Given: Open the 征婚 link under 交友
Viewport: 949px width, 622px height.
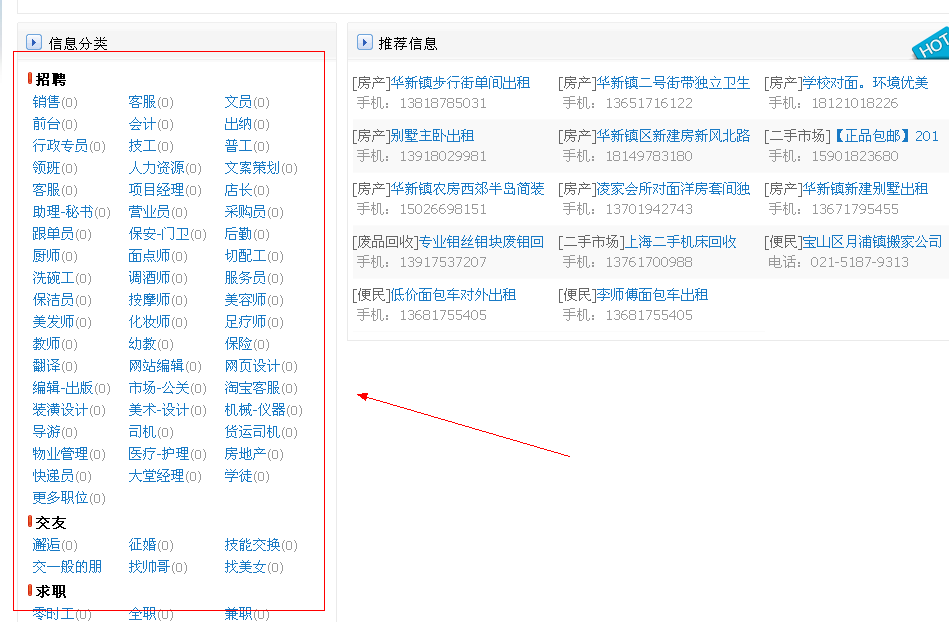Looking at the screenshot, I should 142,545.
